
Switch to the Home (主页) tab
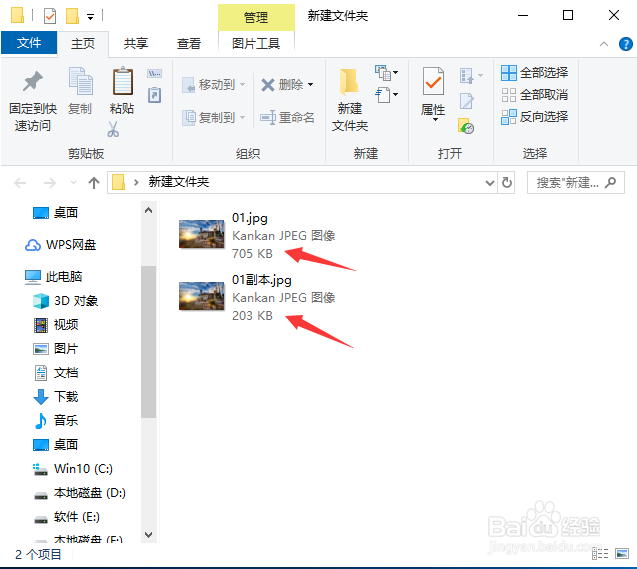coord(83,43)
